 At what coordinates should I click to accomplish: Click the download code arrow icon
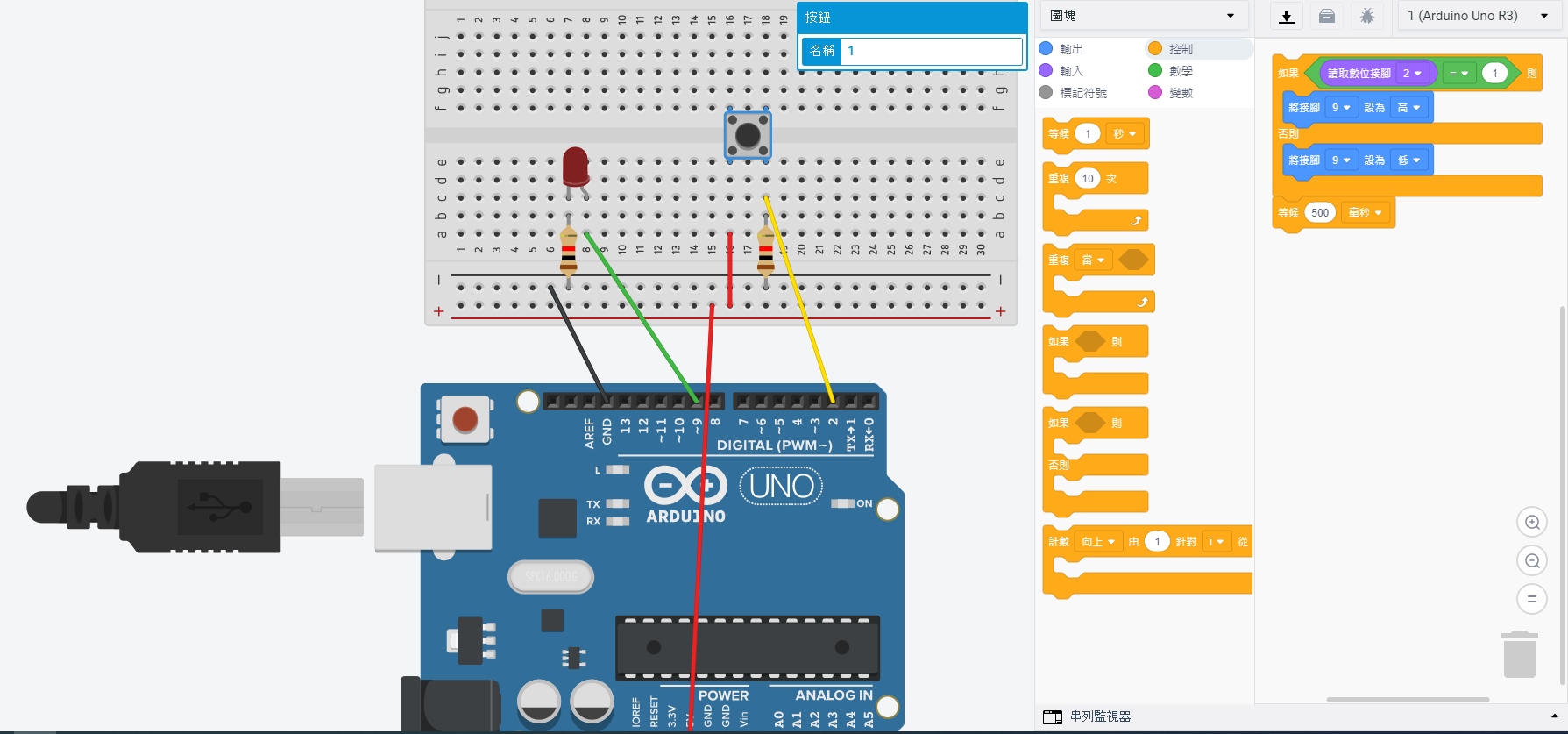point(1286,16)
